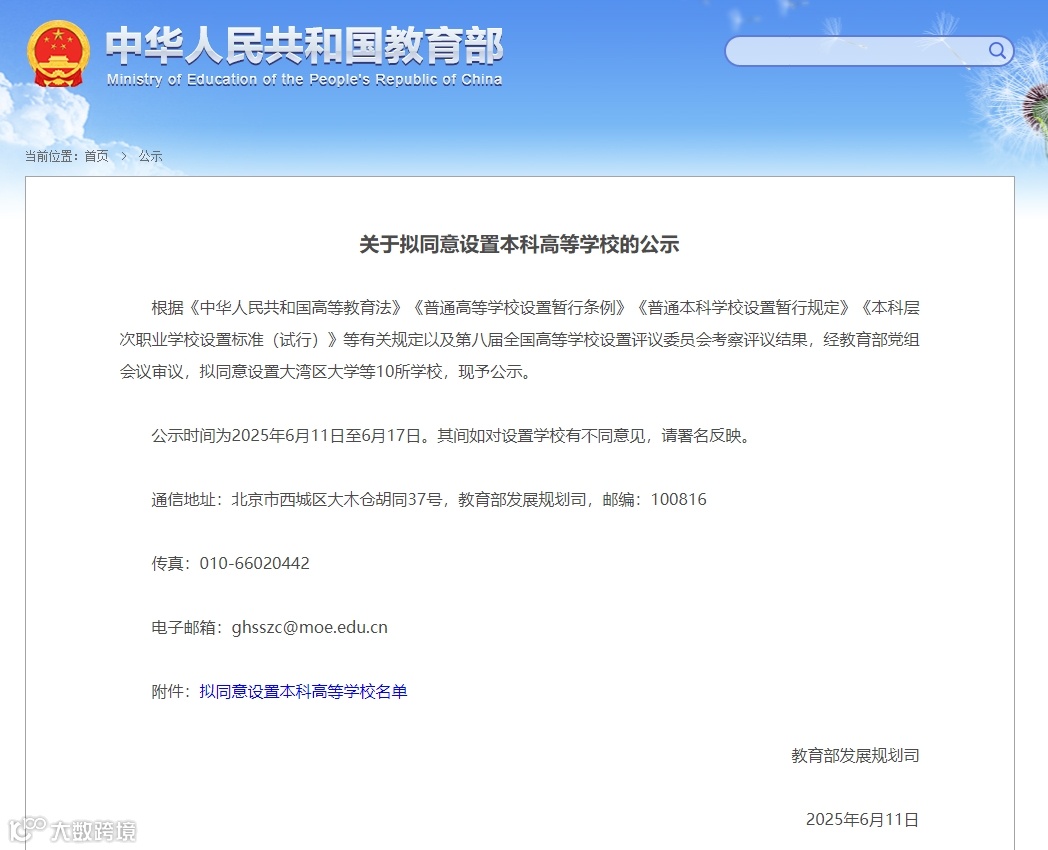Click the address text 北京市西城区大木仓胡同37号
Image resolution: width=1048 pixels, height=850 pixels.
pyautogui.click(x=337, y=500)
